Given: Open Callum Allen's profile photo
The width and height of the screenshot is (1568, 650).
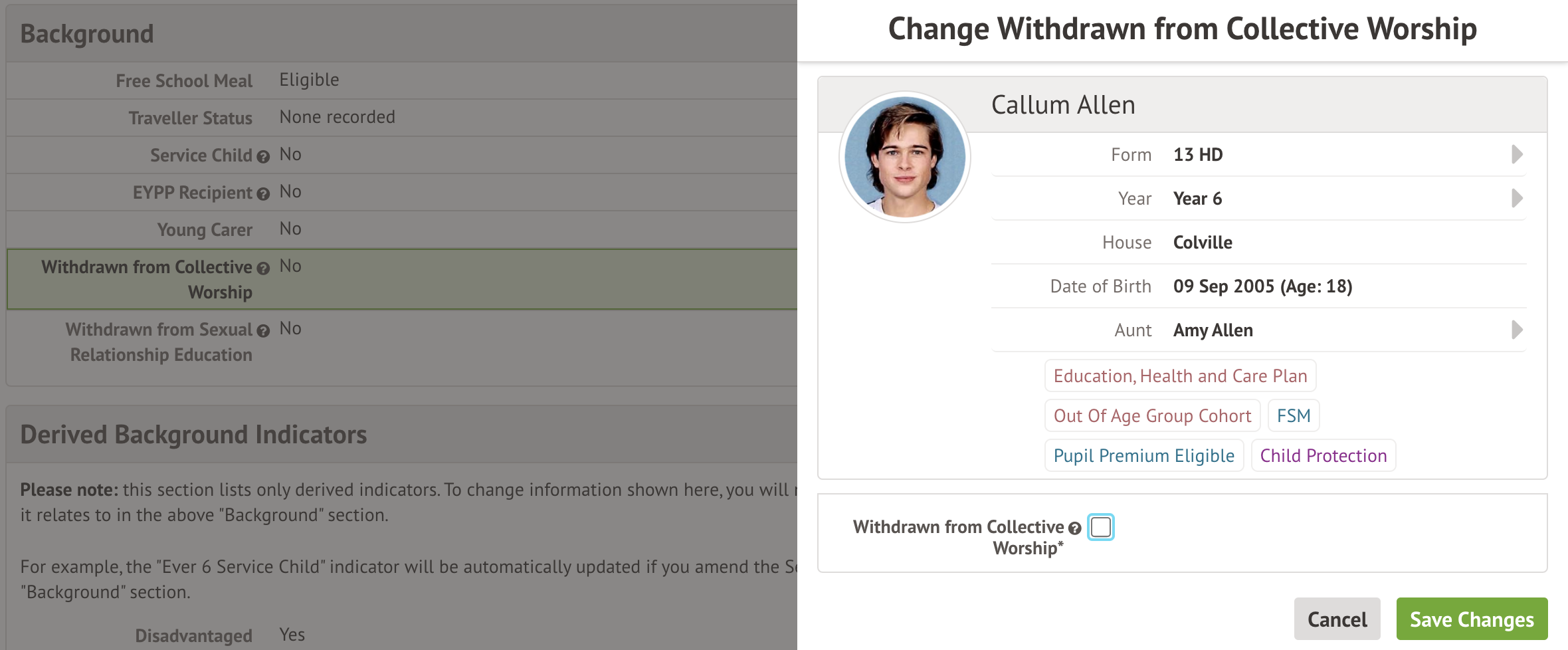Looking at the screenshot, I should tap(904, 158).
